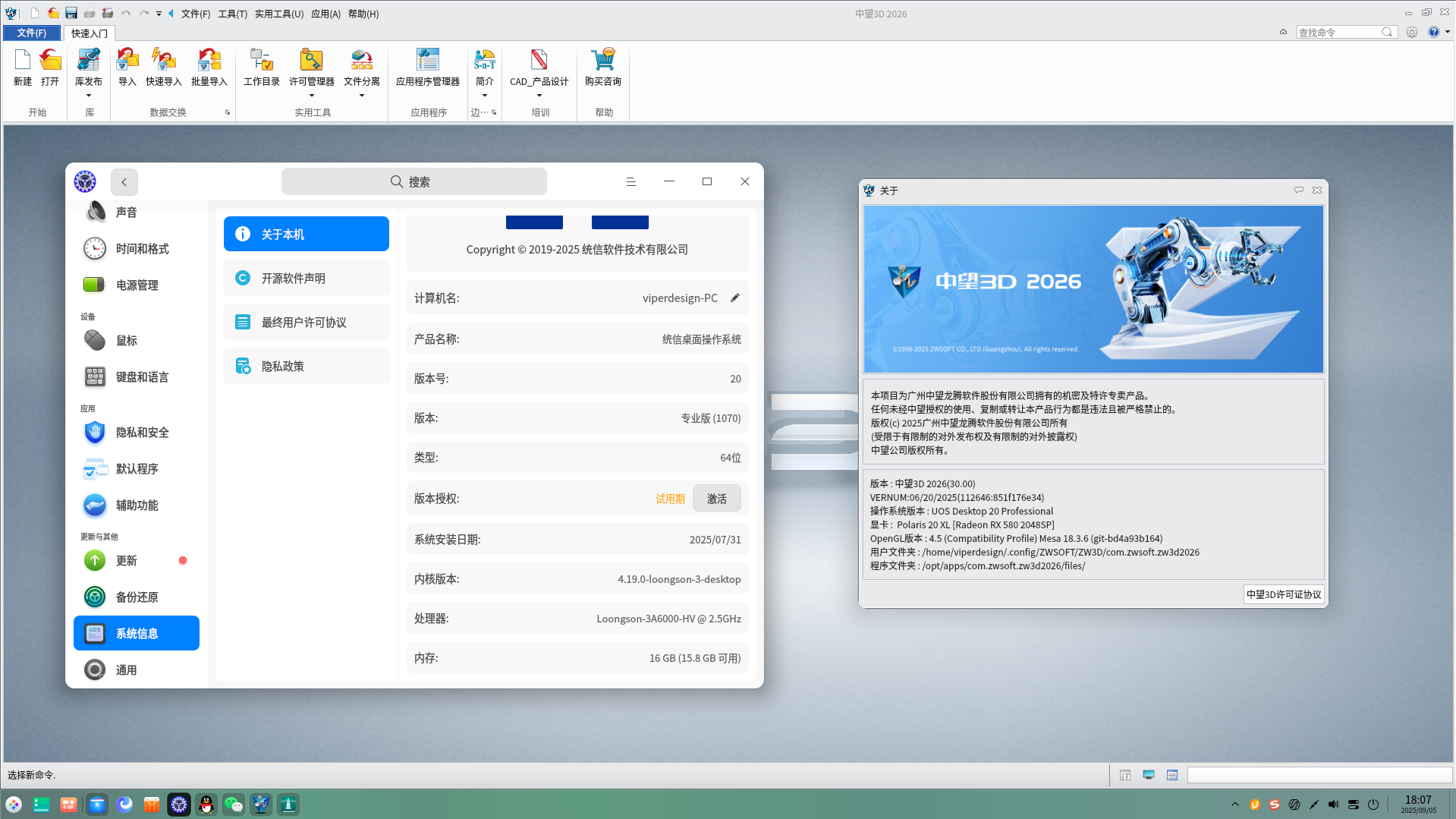The height and width of the screenshot is (819, 1456).
Task: Select 开源软件声明 in the settings list
Action: [x=307, y=279]
